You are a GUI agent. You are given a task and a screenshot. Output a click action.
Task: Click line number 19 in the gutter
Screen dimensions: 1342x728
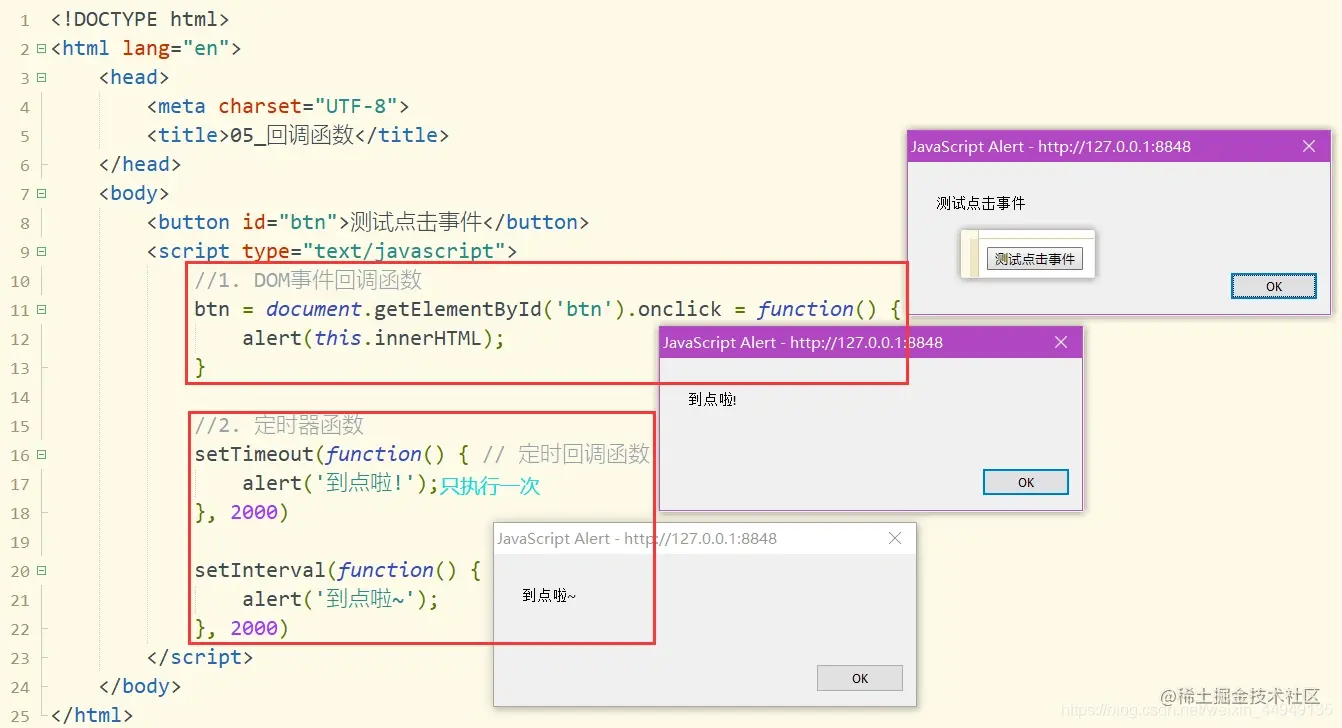pos(20,542)
